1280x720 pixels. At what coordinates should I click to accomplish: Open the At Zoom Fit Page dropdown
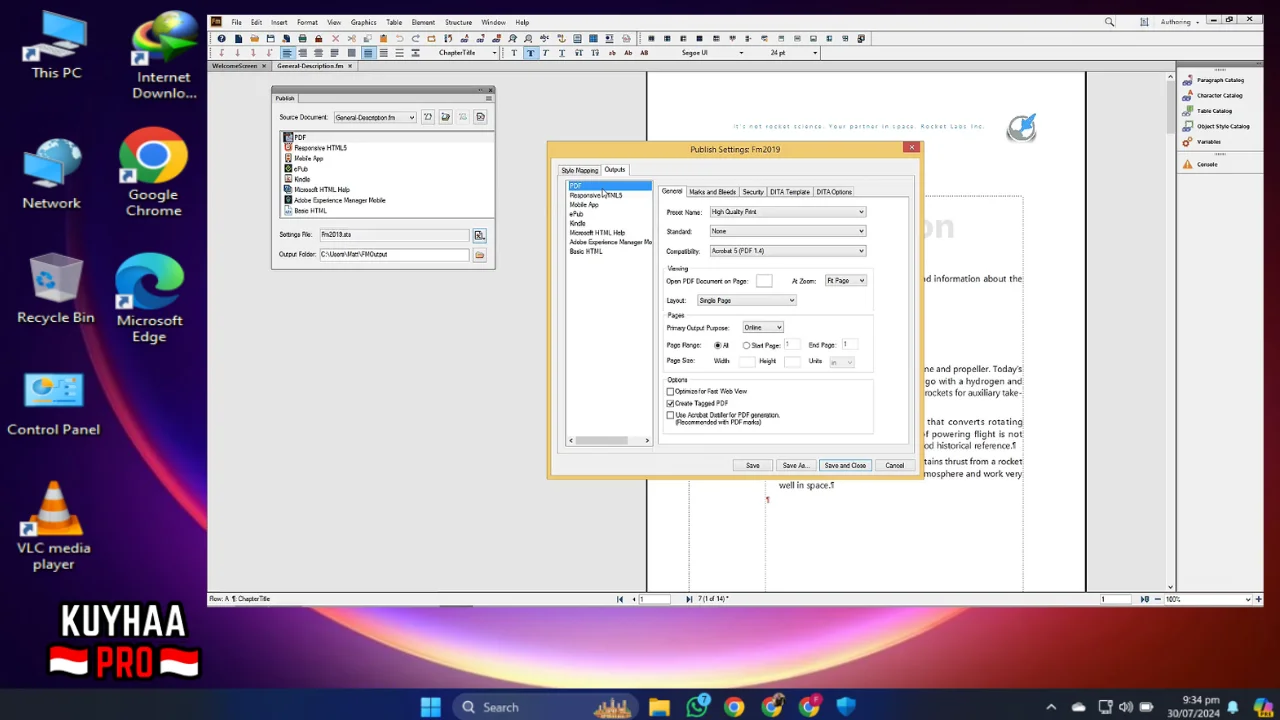[x=846, y=281]
